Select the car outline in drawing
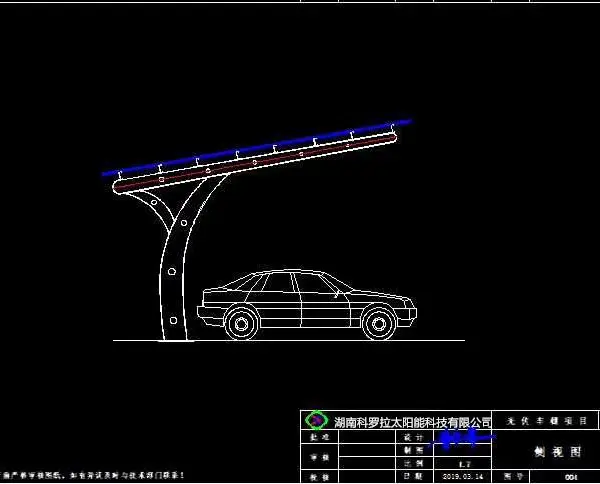The height and width of the screenshot is (484, 600). 307,305
